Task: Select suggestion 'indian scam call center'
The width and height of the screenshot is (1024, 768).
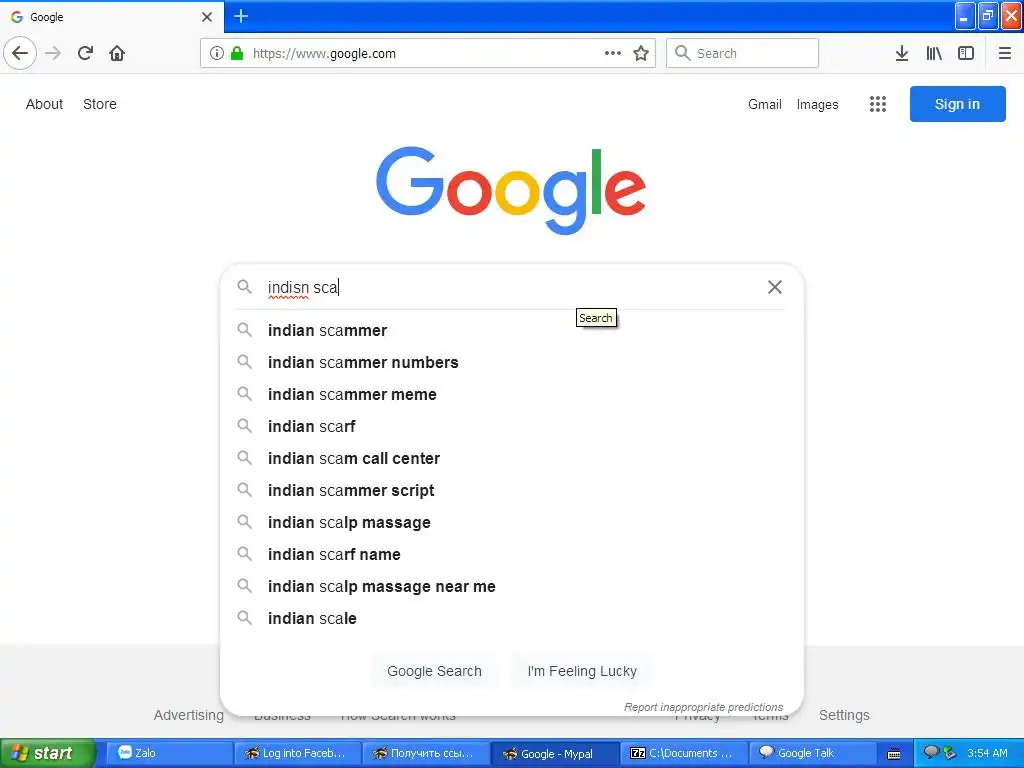Action: click(512, 458)
